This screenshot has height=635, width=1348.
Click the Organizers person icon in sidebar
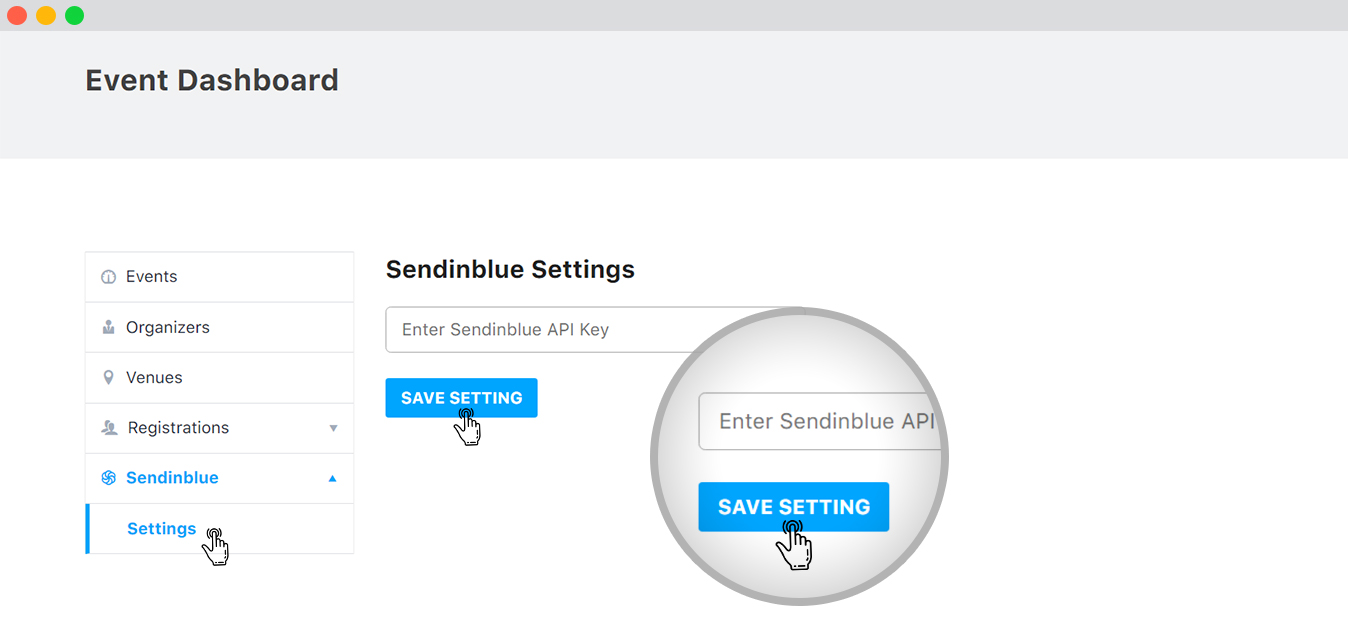point(109,327)
